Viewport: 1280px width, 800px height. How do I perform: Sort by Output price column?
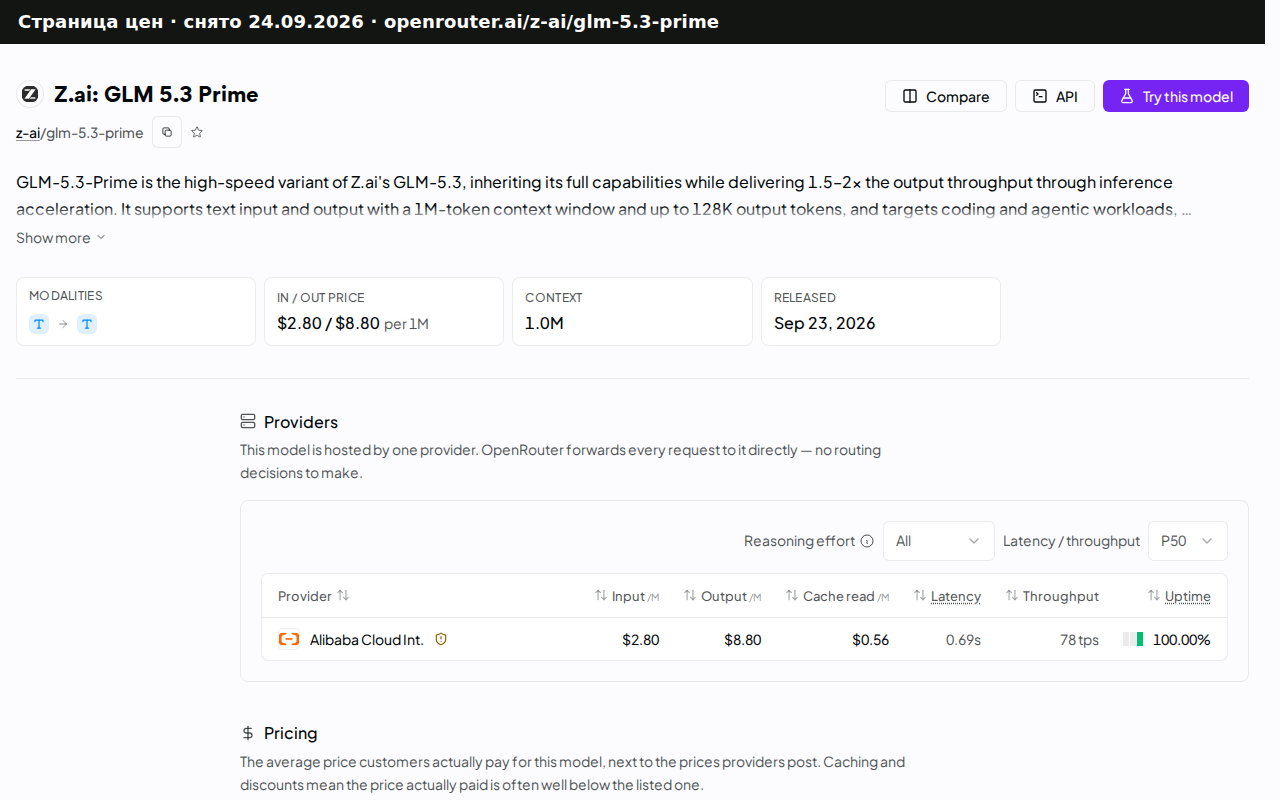point(722,596)
